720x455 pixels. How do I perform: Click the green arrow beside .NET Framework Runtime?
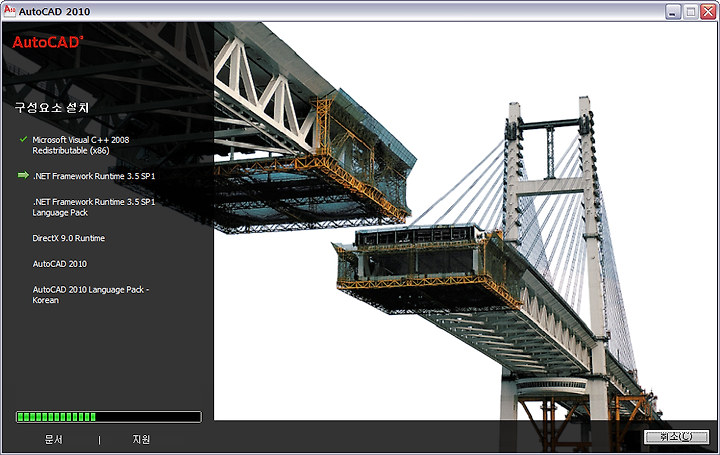pos(23,175)
